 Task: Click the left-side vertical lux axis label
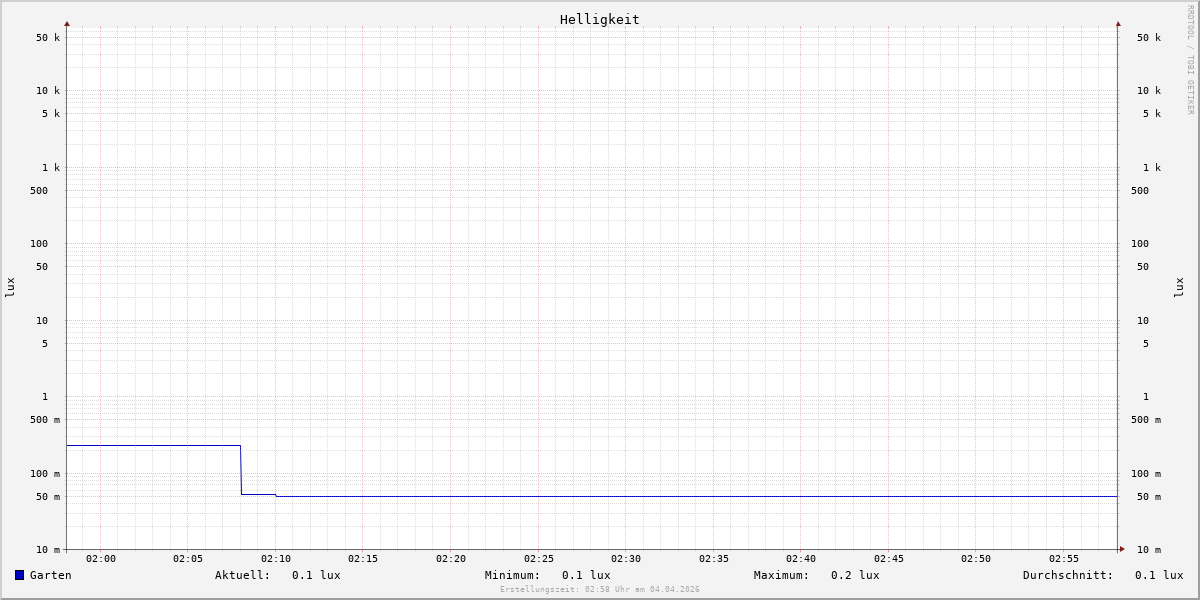coord(10,287)
